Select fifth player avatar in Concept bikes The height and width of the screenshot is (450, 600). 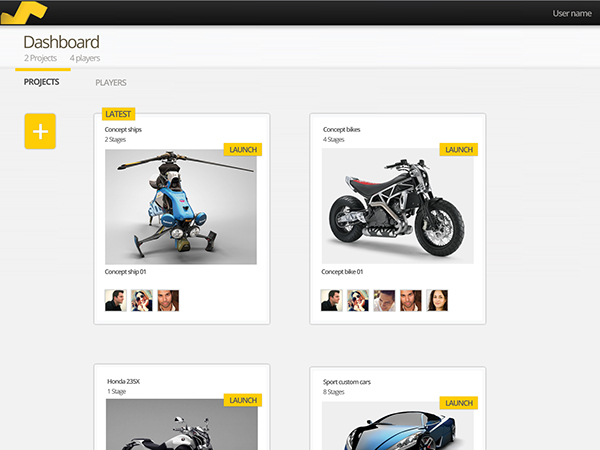437,300
